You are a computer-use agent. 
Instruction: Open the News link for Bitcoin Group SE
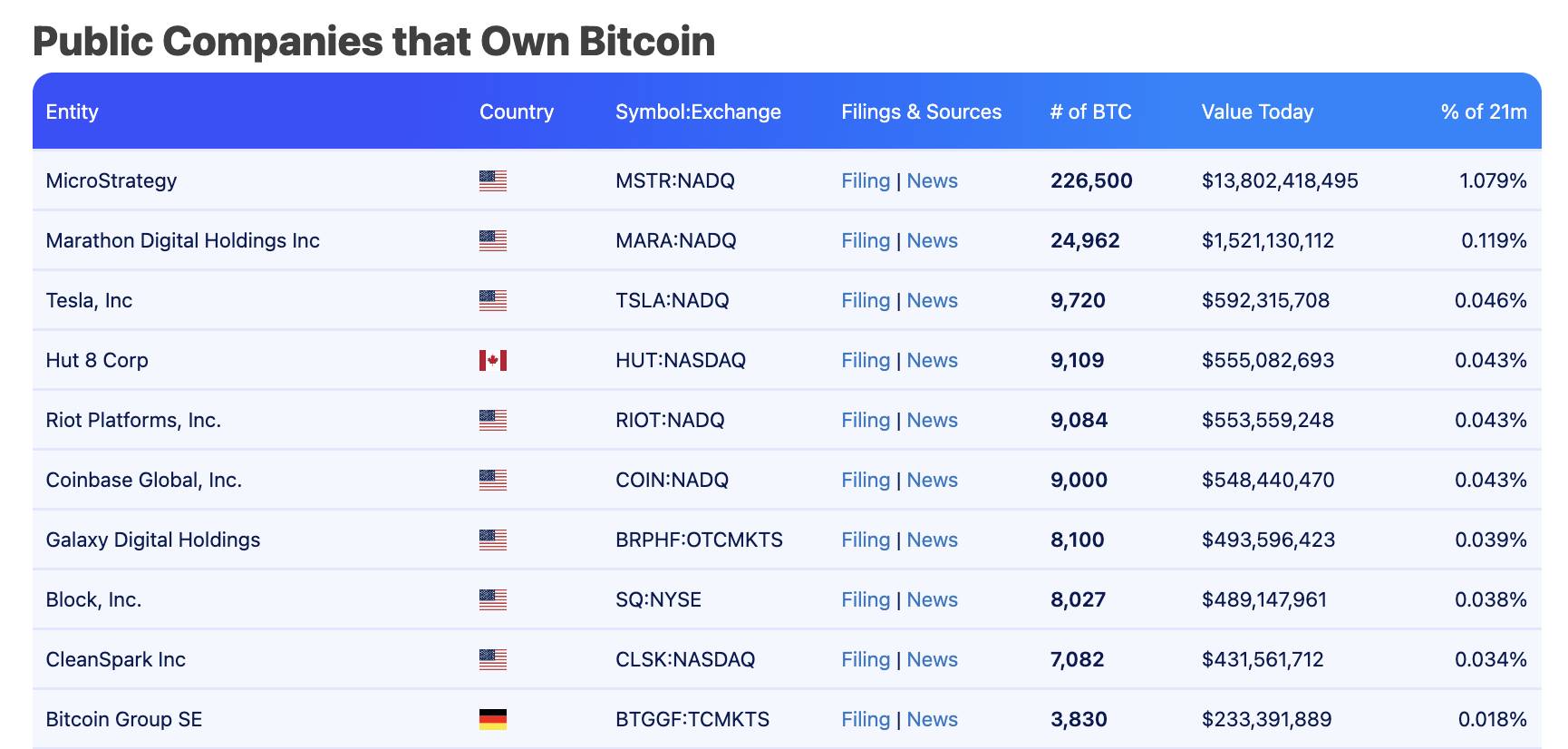(x=932, y=719)
